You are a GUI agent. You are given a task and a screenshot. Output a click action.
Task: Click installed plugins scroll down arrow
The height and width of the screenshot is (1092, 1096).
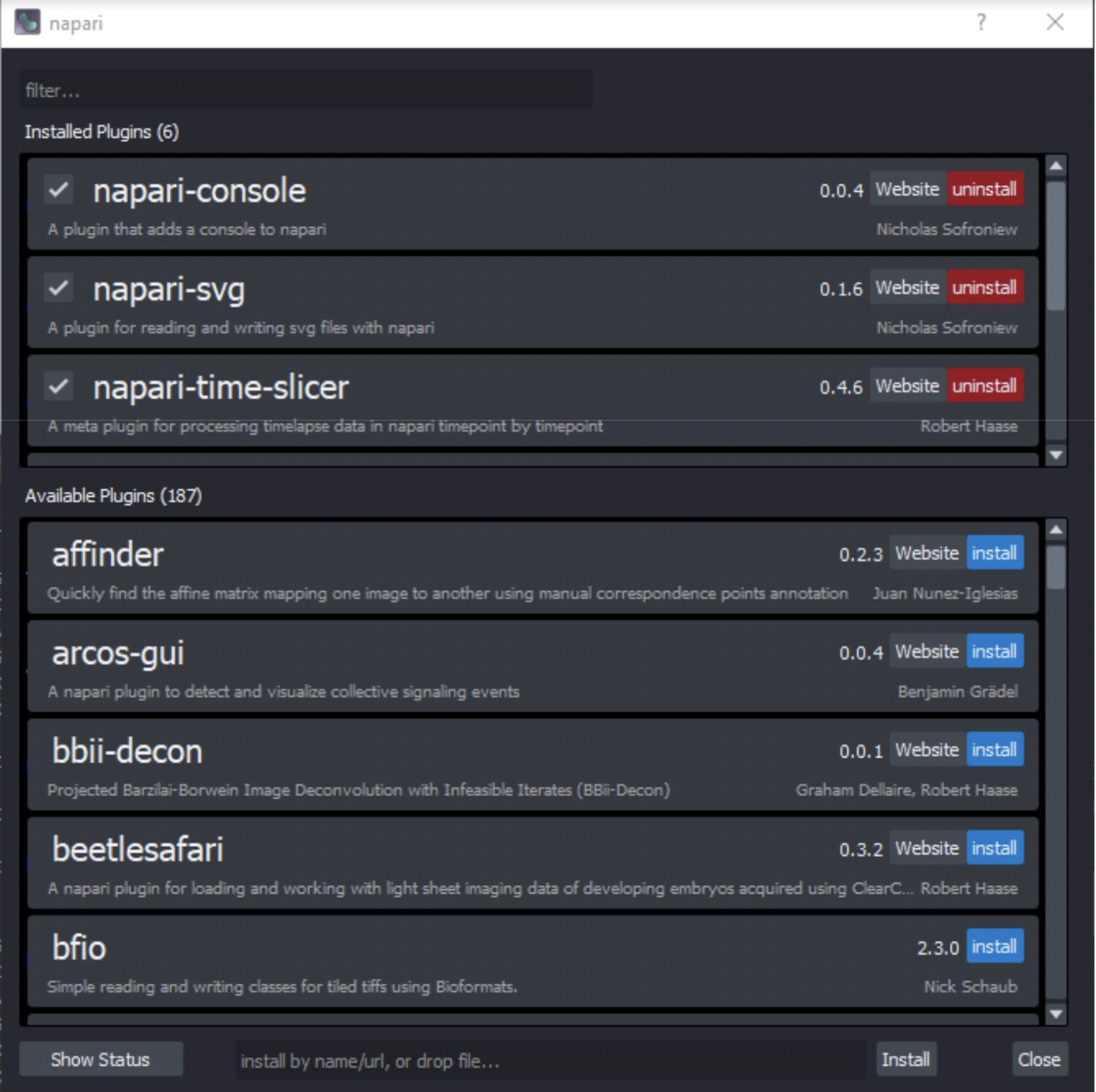click(x=1056, y=455)
